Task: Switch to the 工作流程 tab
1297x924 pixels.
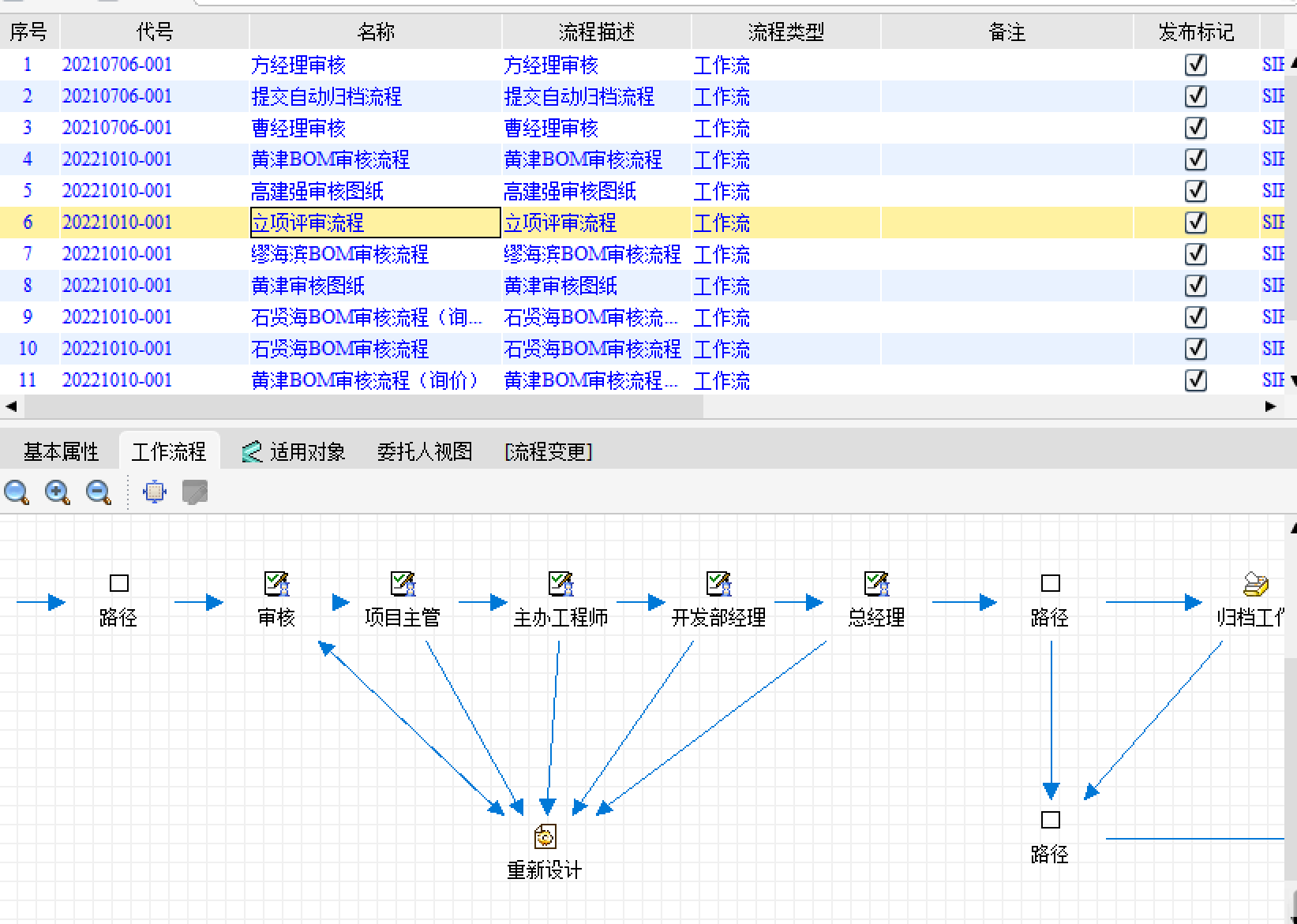Action: (169, 451)
